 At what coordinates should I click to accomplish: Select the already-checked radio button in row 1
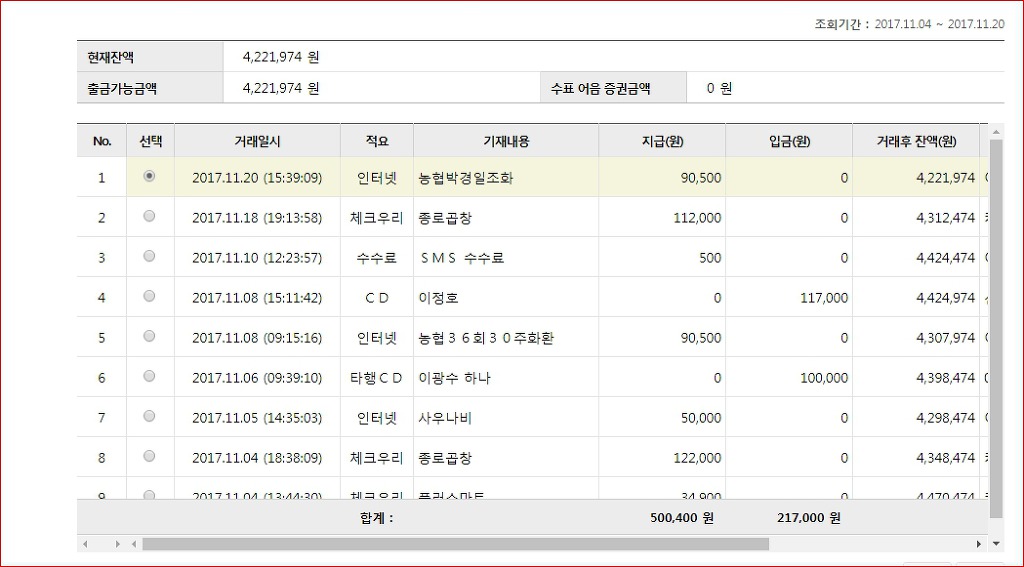pyautogui.click(x=150, y=176)
